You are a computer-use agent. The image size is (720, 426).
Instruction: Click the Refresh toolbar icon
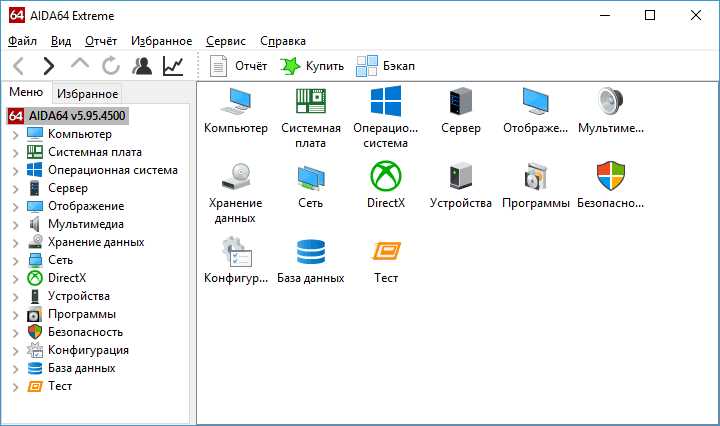click(x=111, y=66)
